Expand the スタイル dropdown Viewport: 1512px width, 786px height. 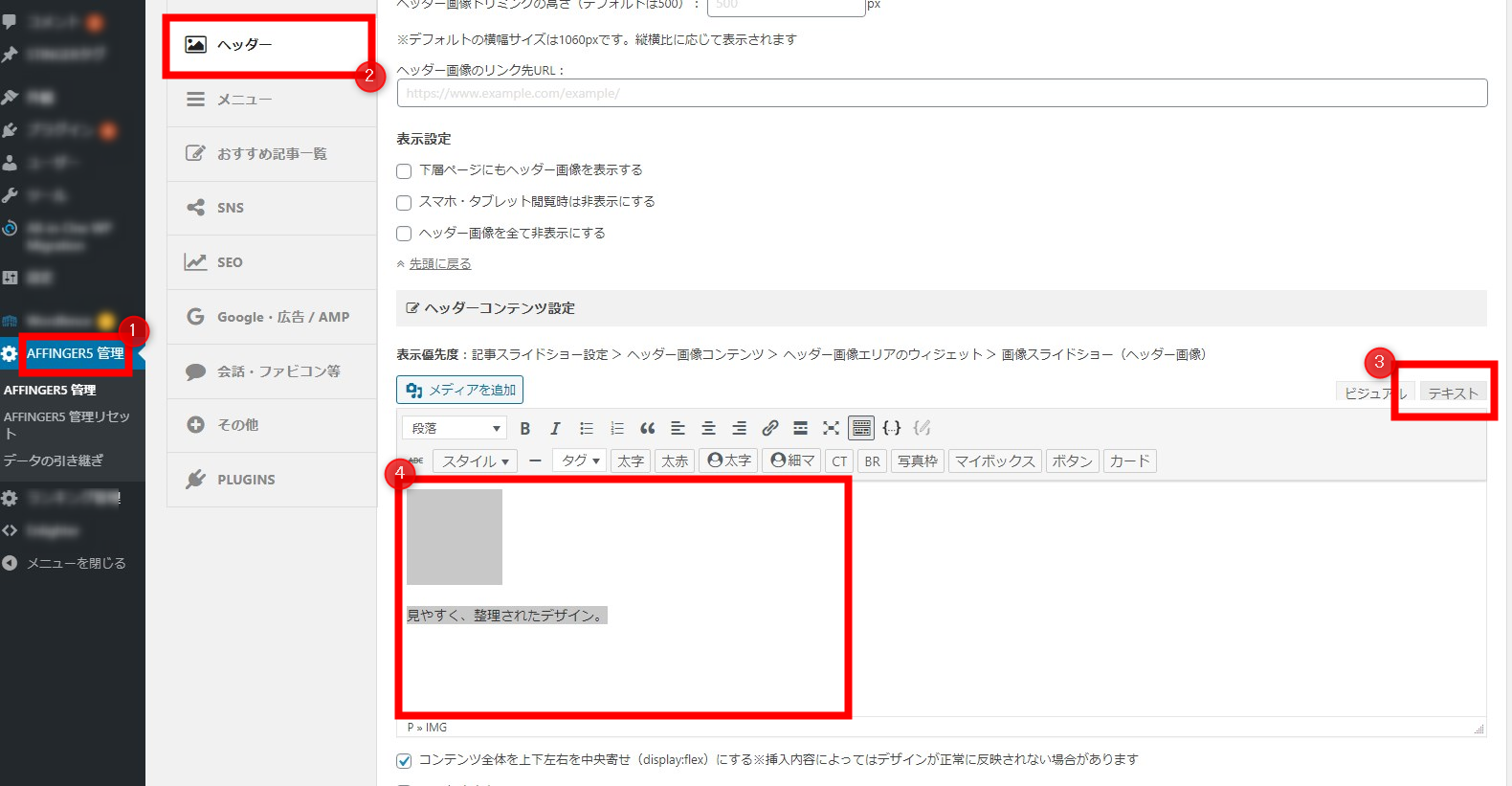click(x=476, y=461)
